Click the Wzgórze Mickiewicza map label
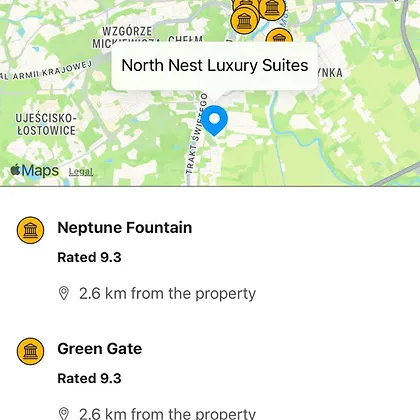The image size is (420, 420). (127, 37)
